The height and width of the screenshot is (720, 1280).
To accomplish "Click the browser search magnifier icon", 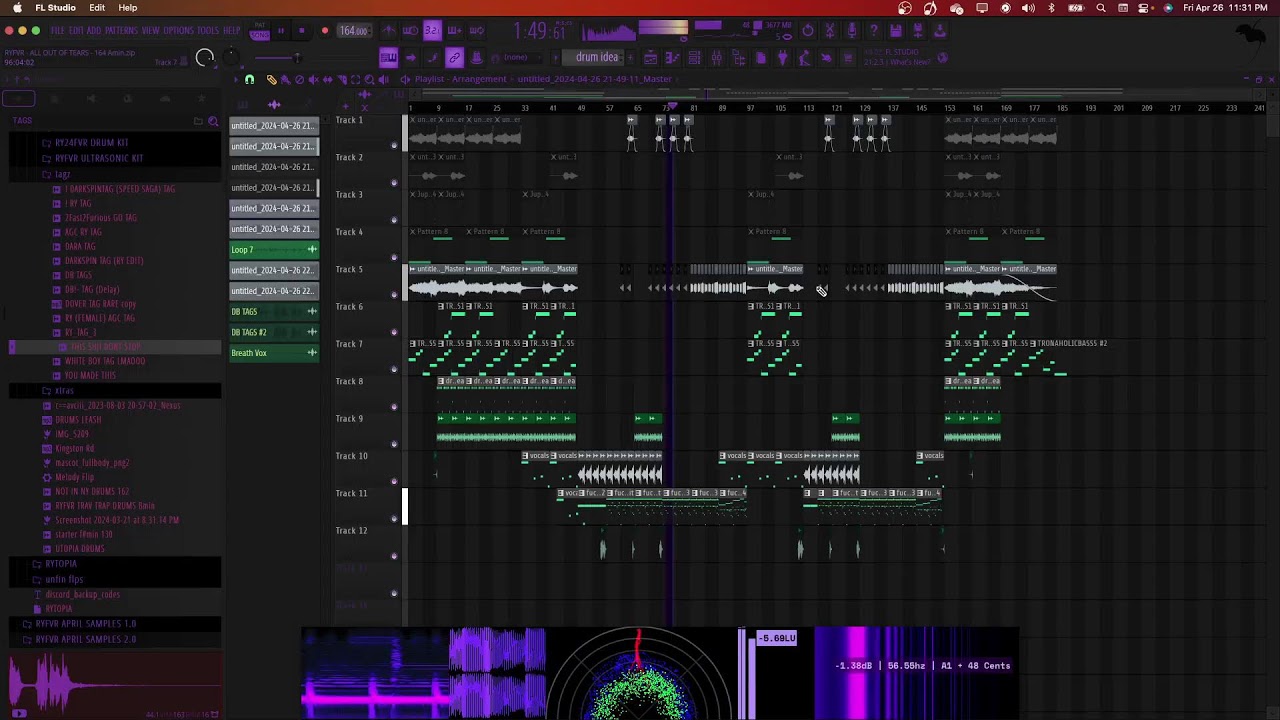I will point(213,121).
